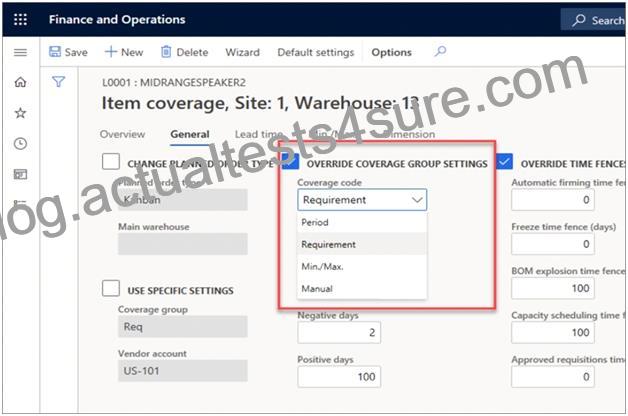Toggle the hamburger navigation menu
This screenshot has height=416, width=628.
tap(20, 52)
